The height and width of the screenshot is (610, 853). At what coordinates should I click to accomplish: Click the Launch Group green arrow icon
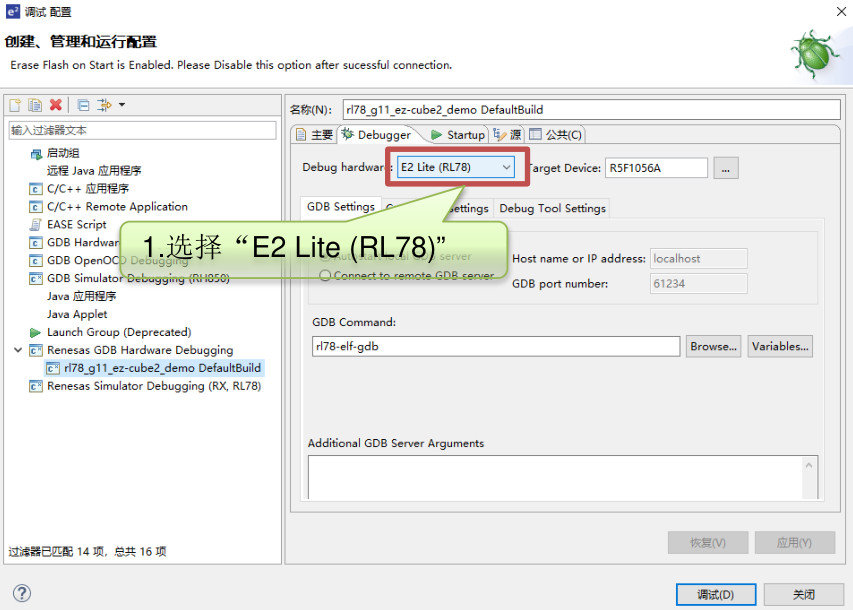(x=35, y=332)
